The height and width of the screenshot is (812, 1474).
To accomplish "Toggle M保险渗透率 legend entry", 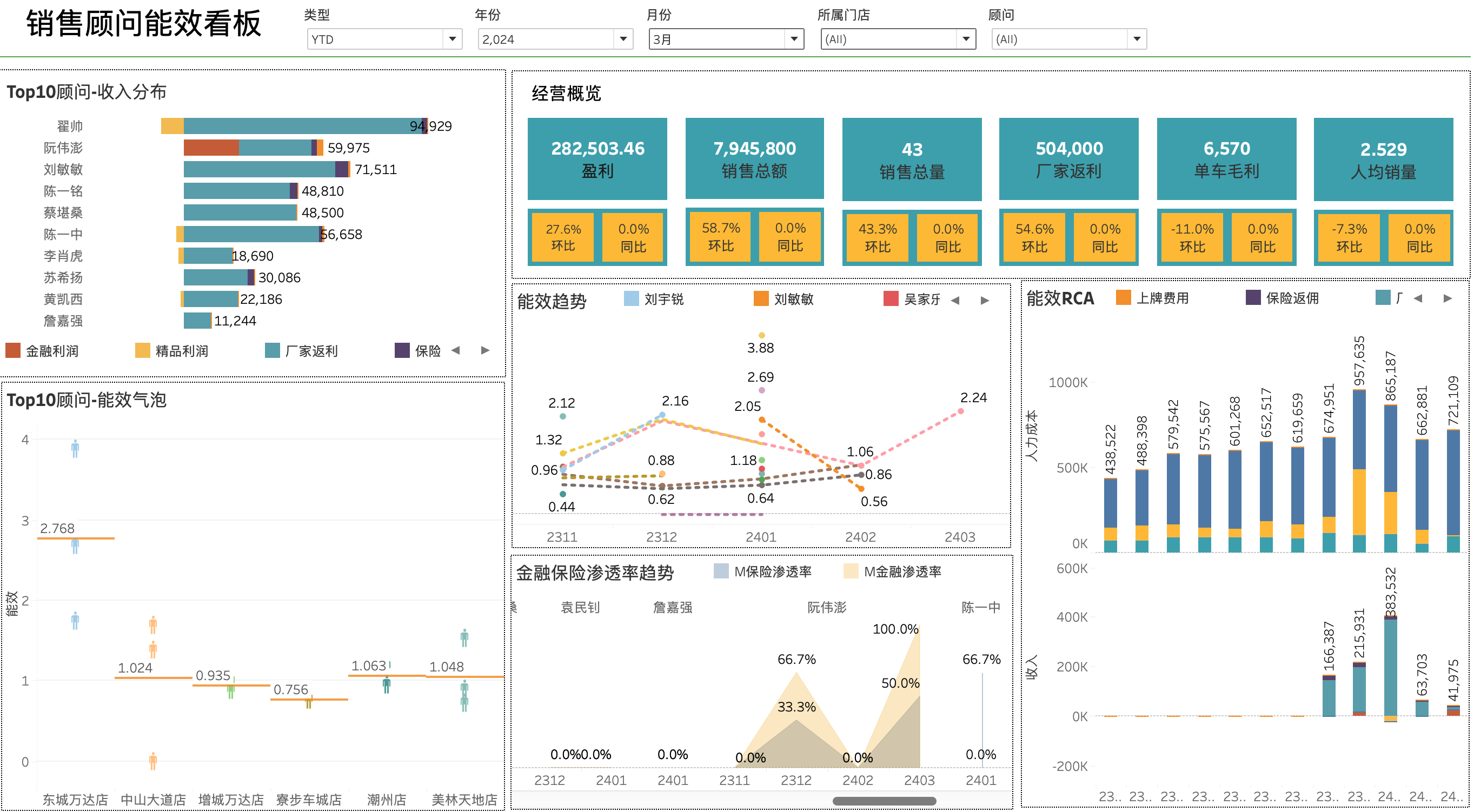I will click(721, 571).
